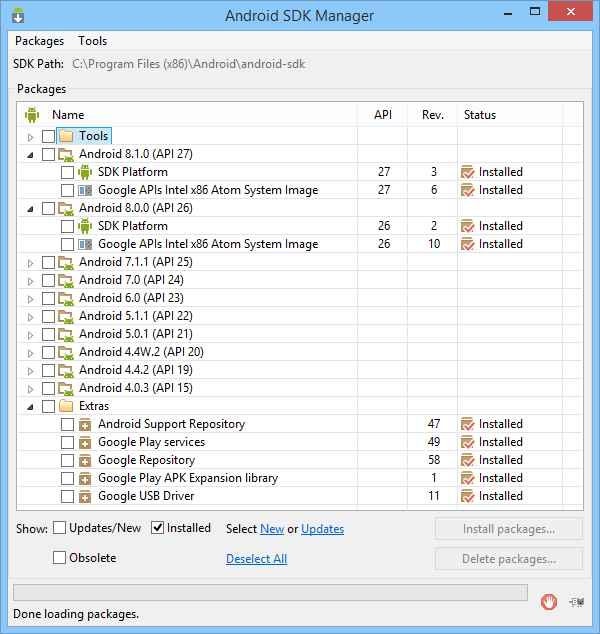
Task: Click the Rev. column header
Action: [x=433, y=115]
